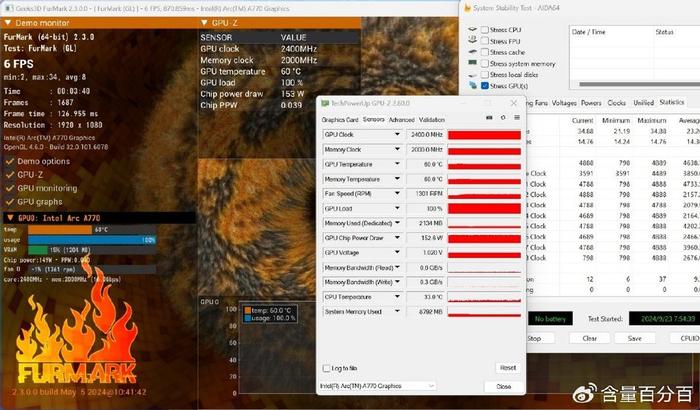700x410 pixels.
Task: Switch to the Clocks tab in AIDA64
Action: click(x=617, y=103)
